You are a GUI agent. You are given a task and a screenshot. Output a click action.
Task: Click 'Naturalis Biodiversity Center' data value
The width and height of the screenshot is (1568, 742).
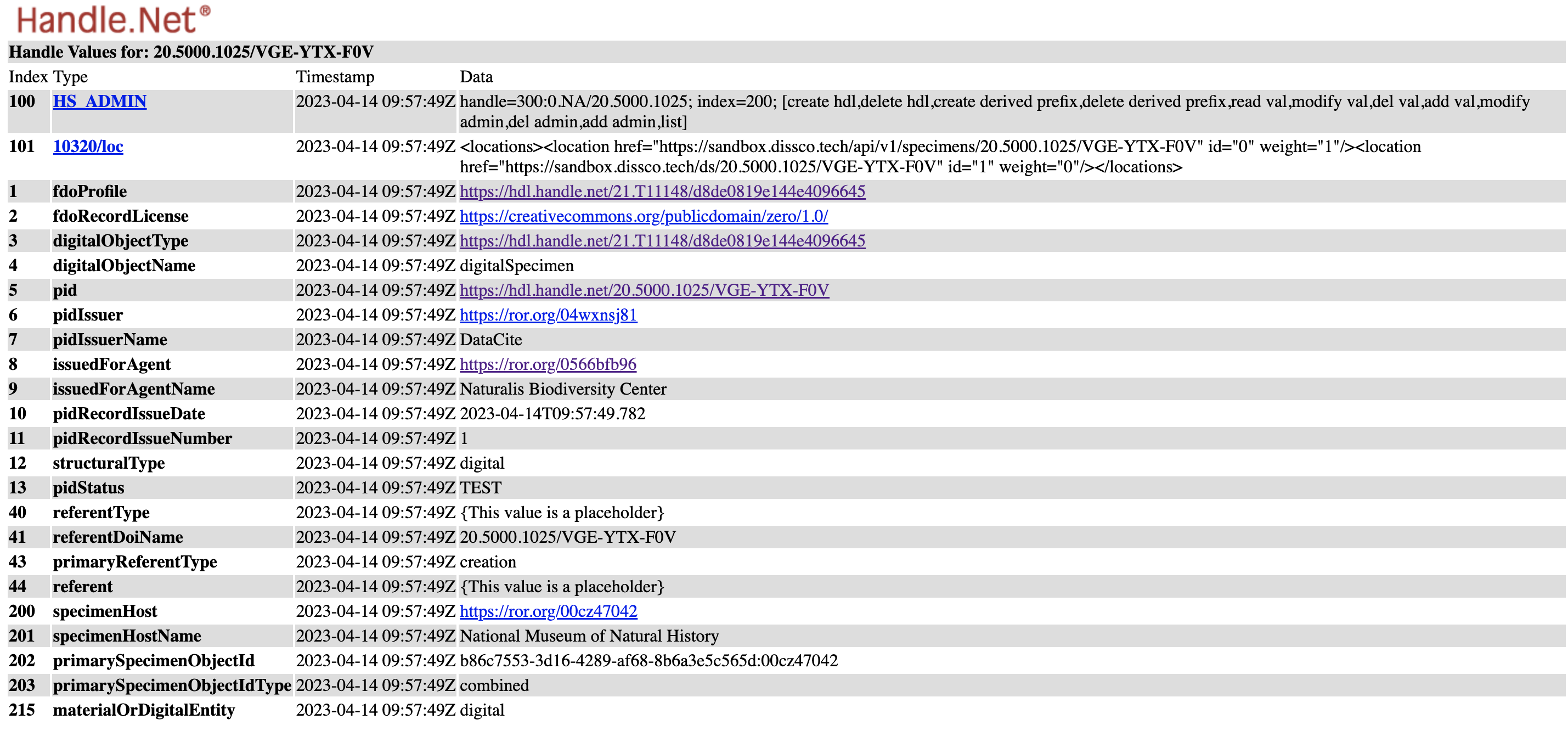coord(563,389)
